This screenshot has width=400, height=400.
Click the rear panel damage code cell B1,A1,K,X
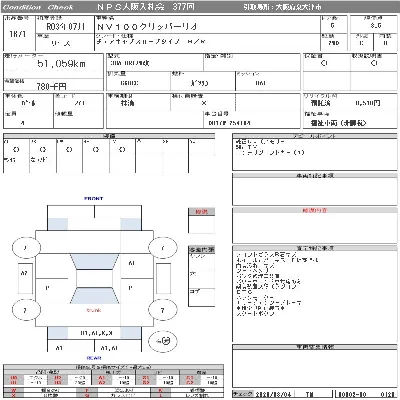pos(96,333)
